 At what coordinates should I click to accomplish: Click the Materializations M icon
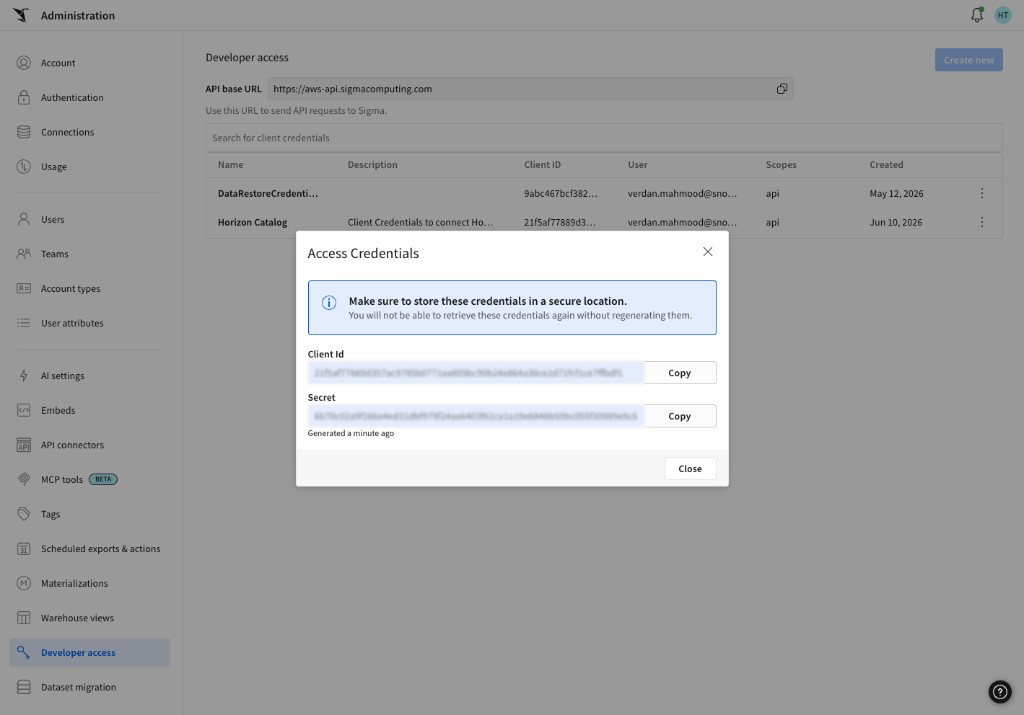pos(24,583)
